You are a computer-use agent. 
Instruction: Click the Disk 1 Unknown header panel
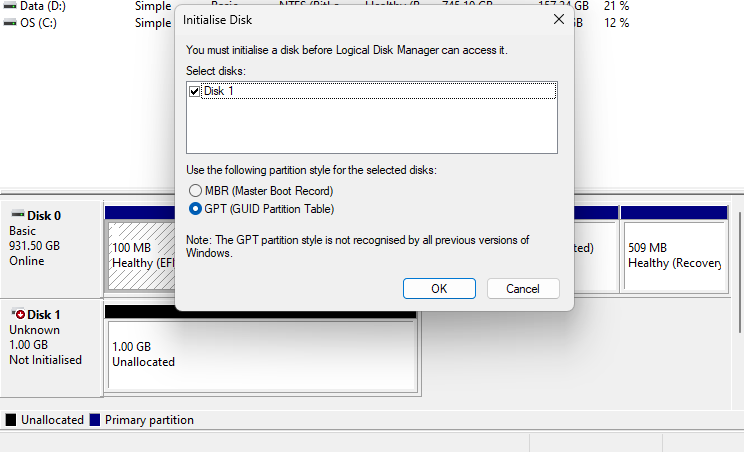52,349
